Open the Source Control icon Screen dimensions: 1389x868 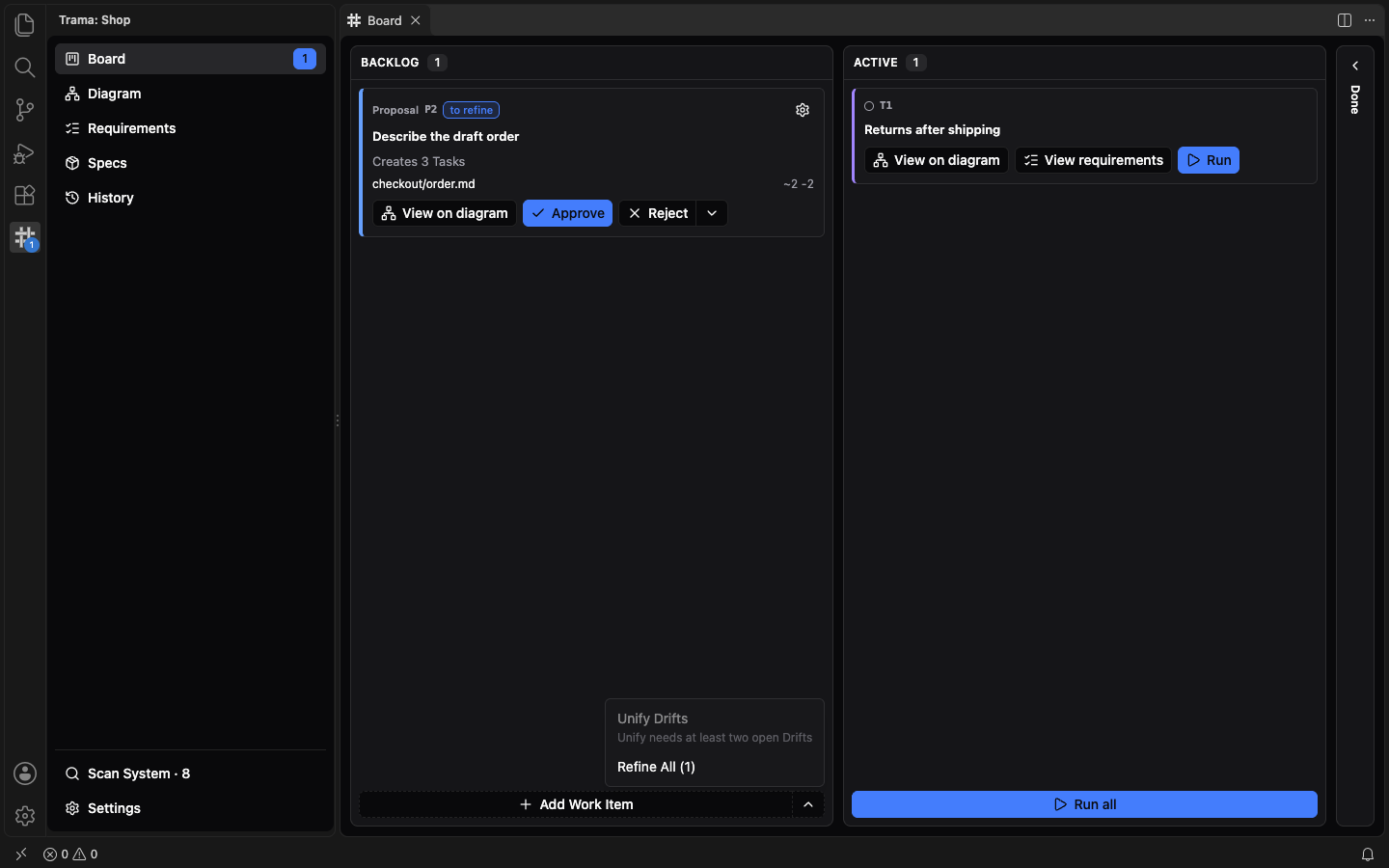click(25, 110)
